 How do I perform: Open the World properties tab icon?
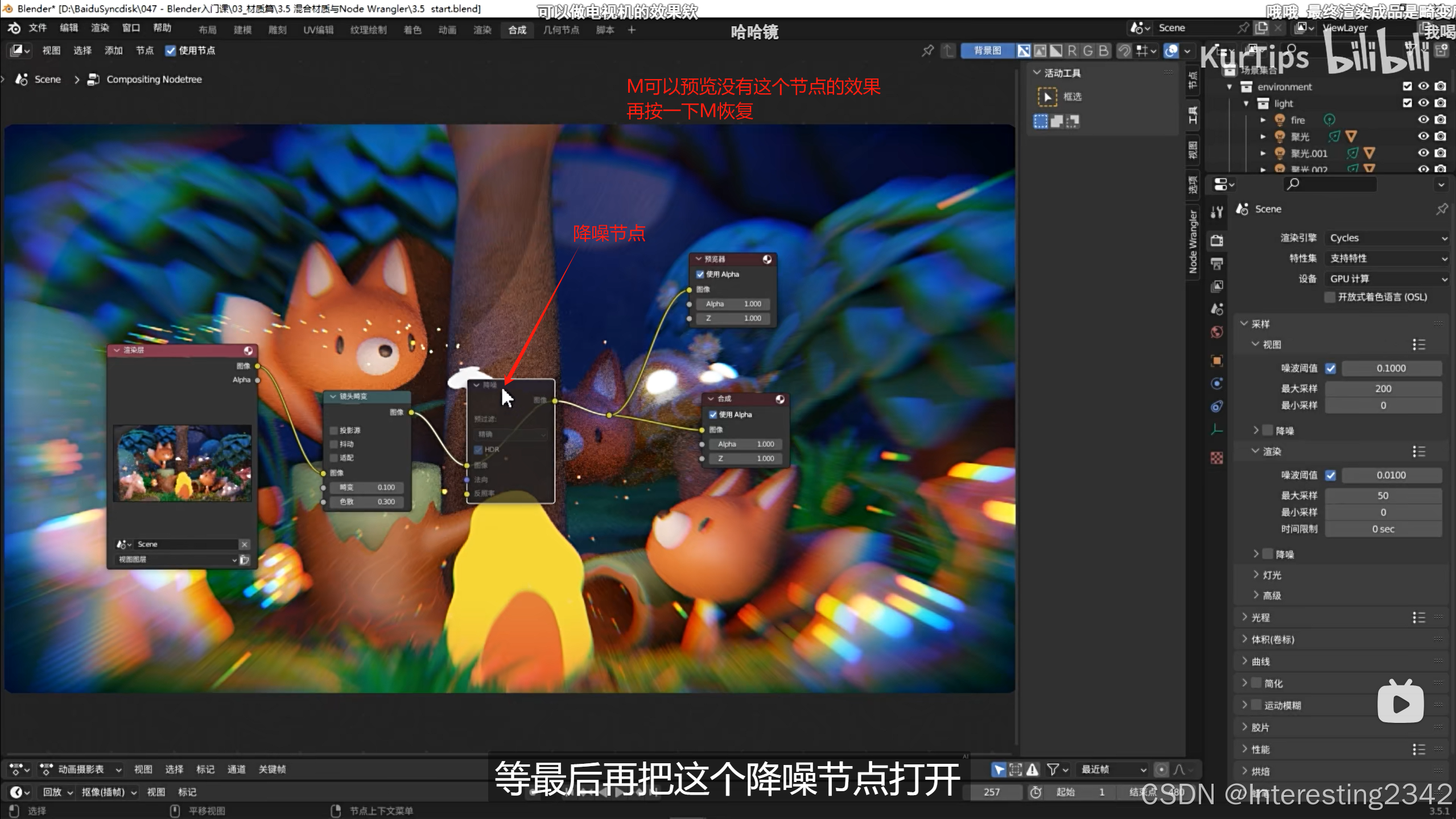(x=1216, y=332)
